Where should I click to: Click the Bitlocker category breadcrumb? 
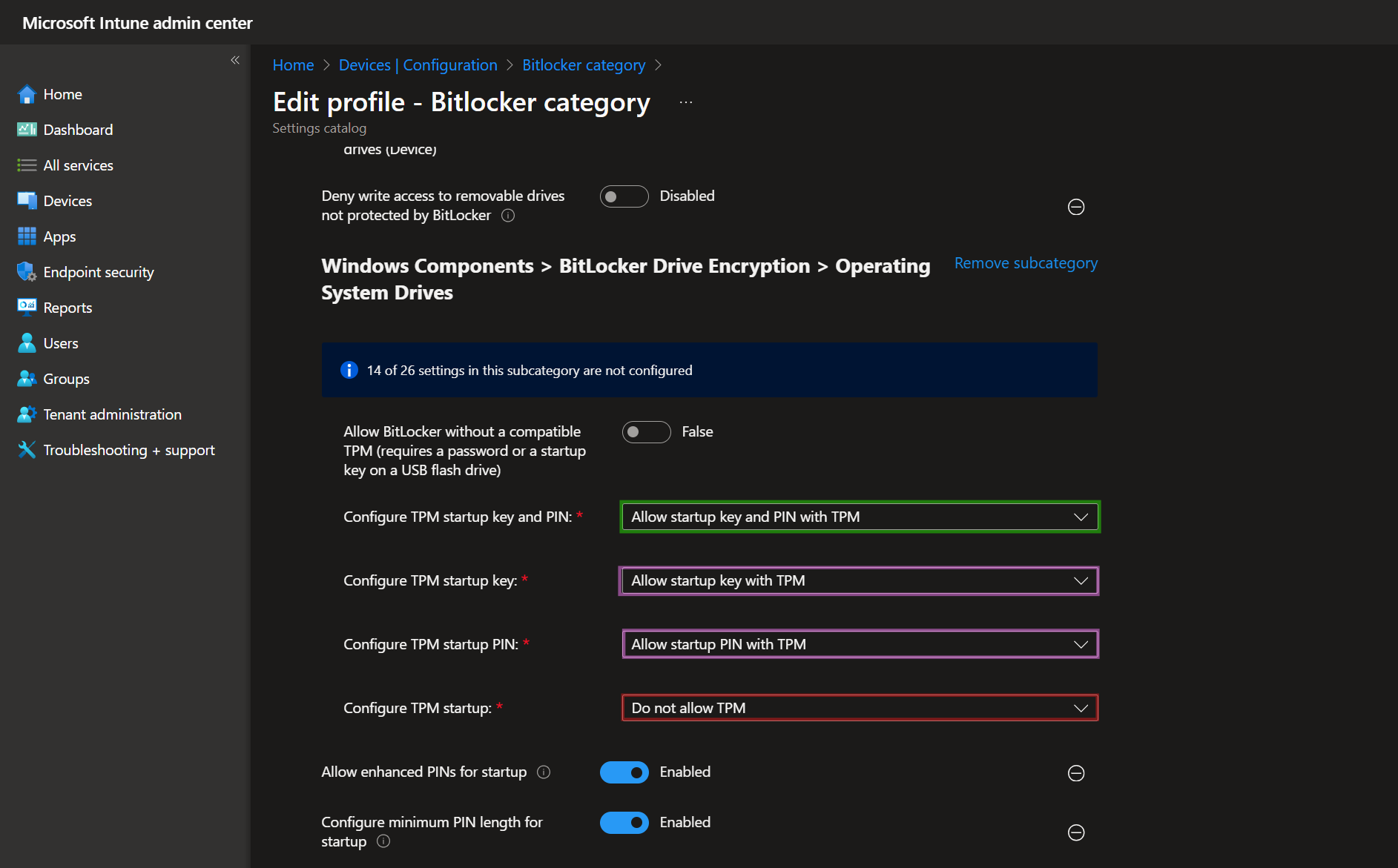pyautogui.click(x=584, y=65)
